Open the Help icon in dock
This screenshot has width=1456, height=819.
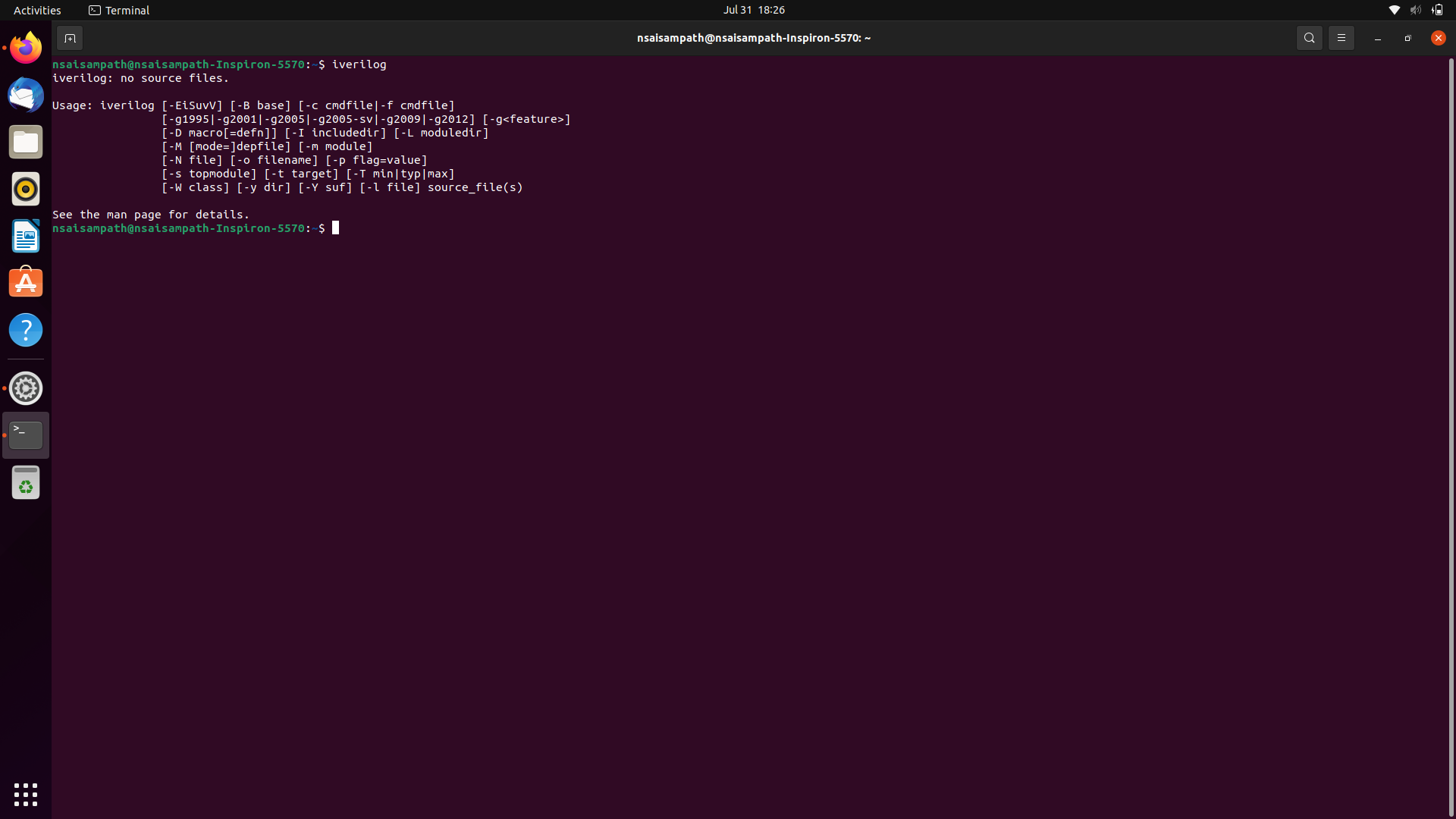point(26,330)
